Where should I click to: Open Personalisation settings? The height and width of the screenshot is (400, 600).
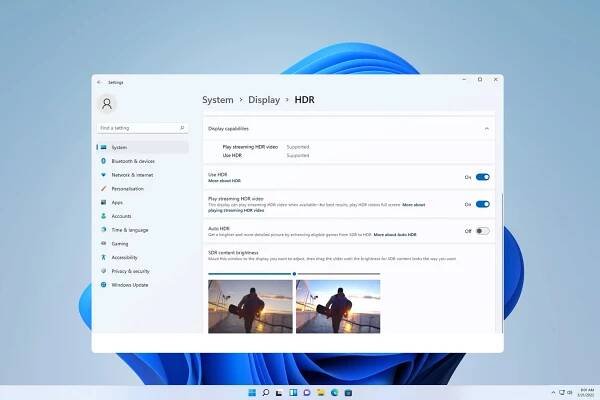point(128,188)
